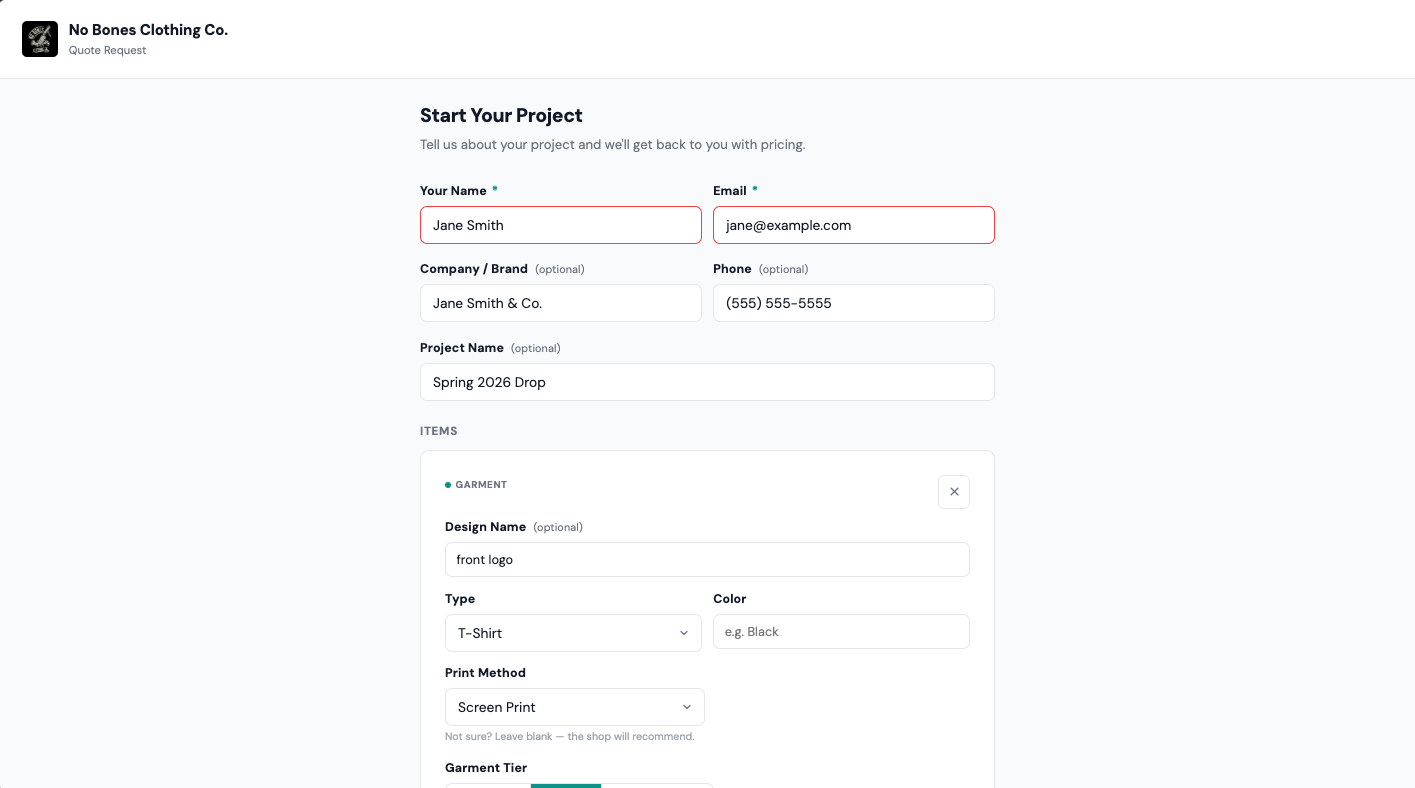Screen dimensions: 1415x788
Task: Click the Your Name field with Jane Smith
Action: (x=561, y=225)
